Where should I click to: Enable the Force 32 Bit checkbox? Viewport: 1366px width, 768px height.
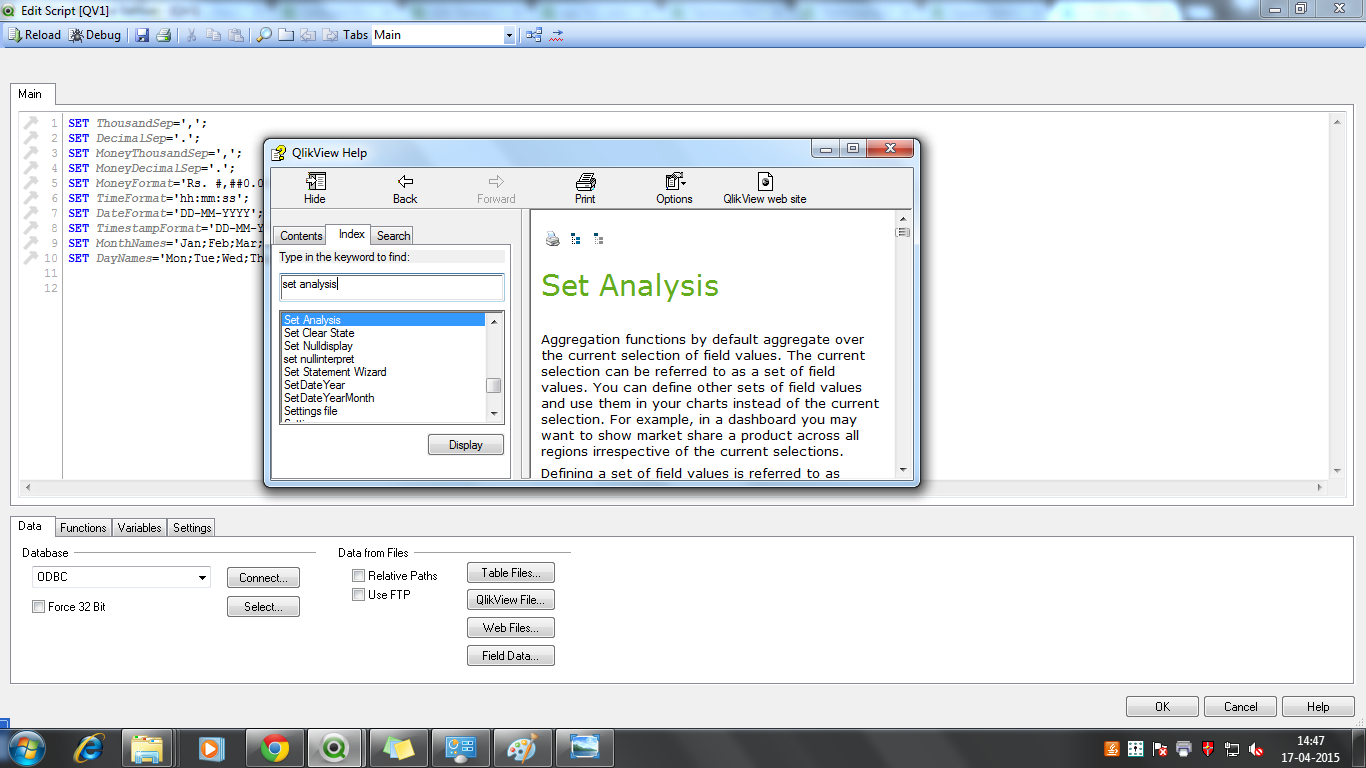(38, 606)
